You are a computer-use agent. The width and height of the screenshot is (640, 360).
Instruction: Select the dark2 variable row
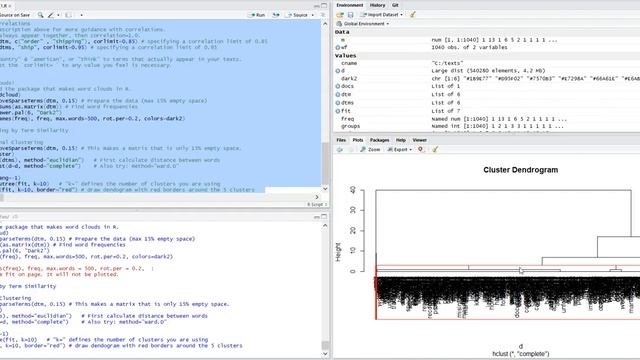coord(487,78)
